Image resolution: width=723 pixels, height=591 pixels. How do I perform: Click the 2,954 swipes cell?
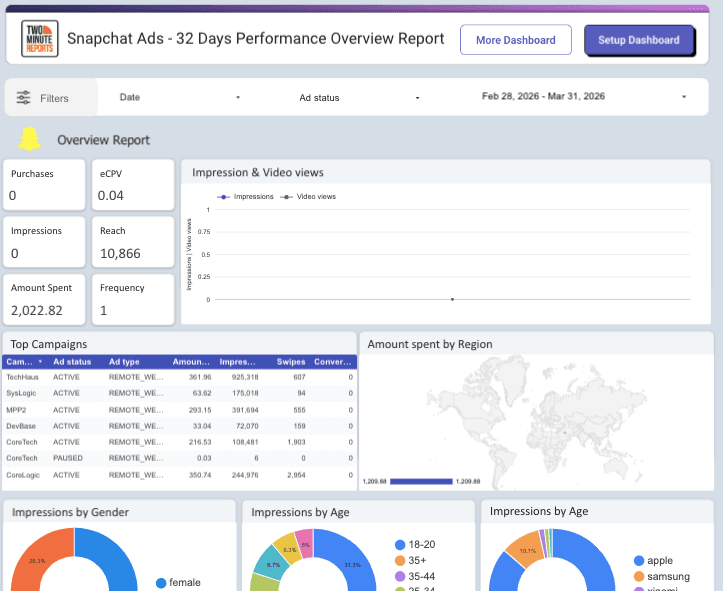[296, 475]
